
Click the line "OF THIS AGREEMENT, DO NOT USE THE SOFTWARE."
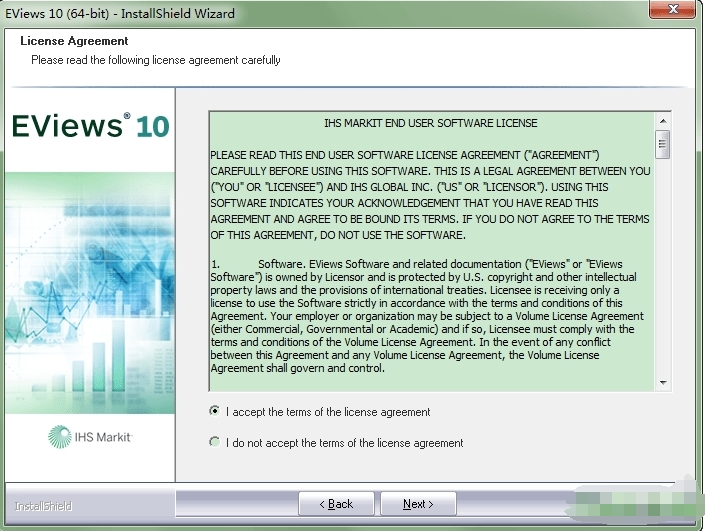tap(338, 235)
